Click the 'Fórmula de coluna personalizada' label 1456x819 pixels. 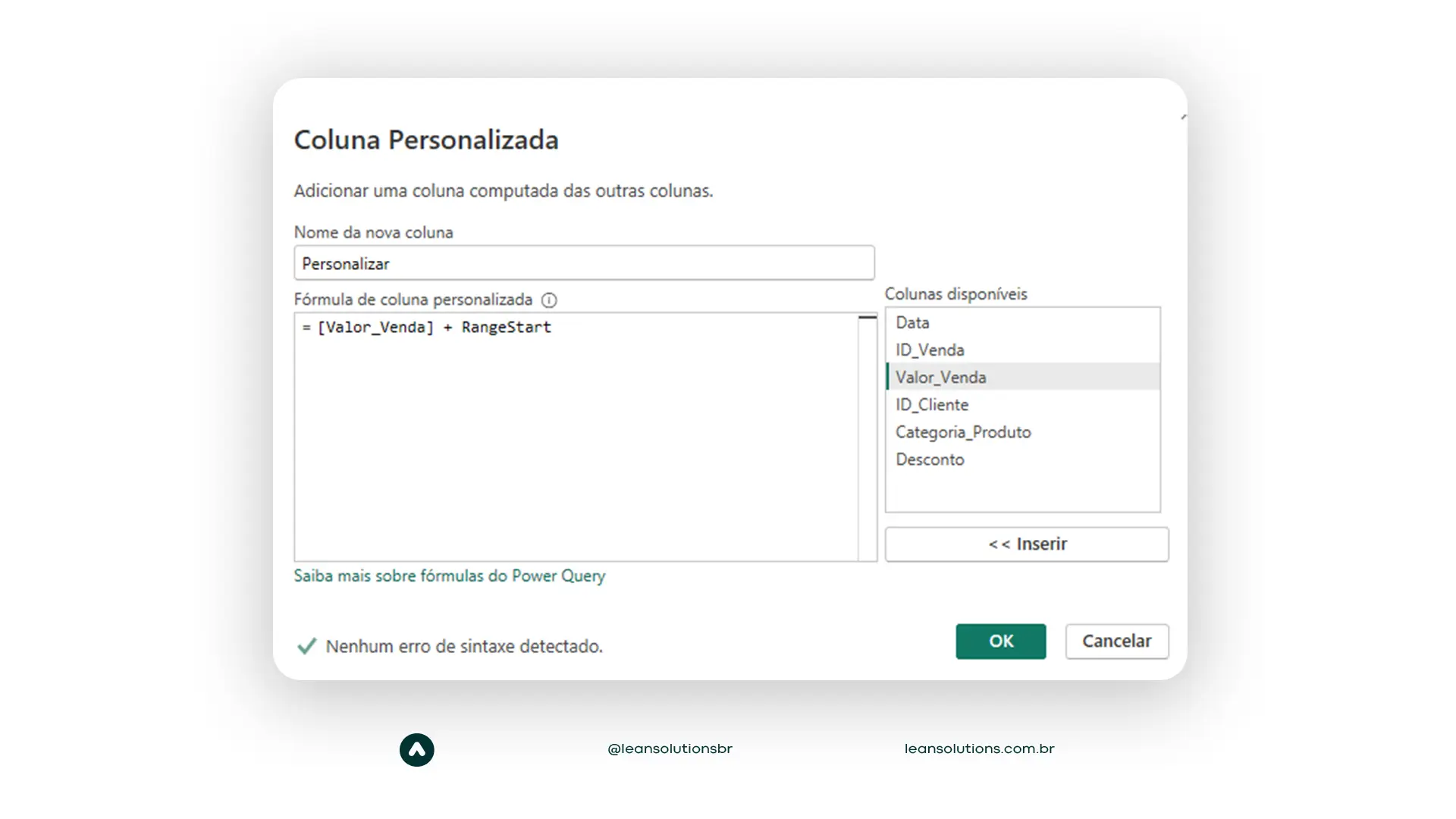(413, 300)
